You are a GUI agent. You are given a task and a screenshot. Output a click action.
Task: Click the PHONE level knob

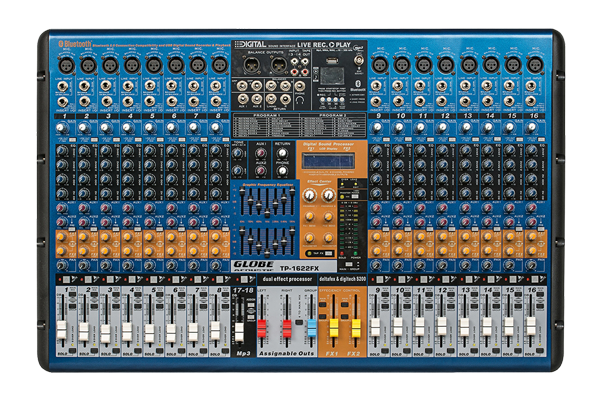click(282, 170)
